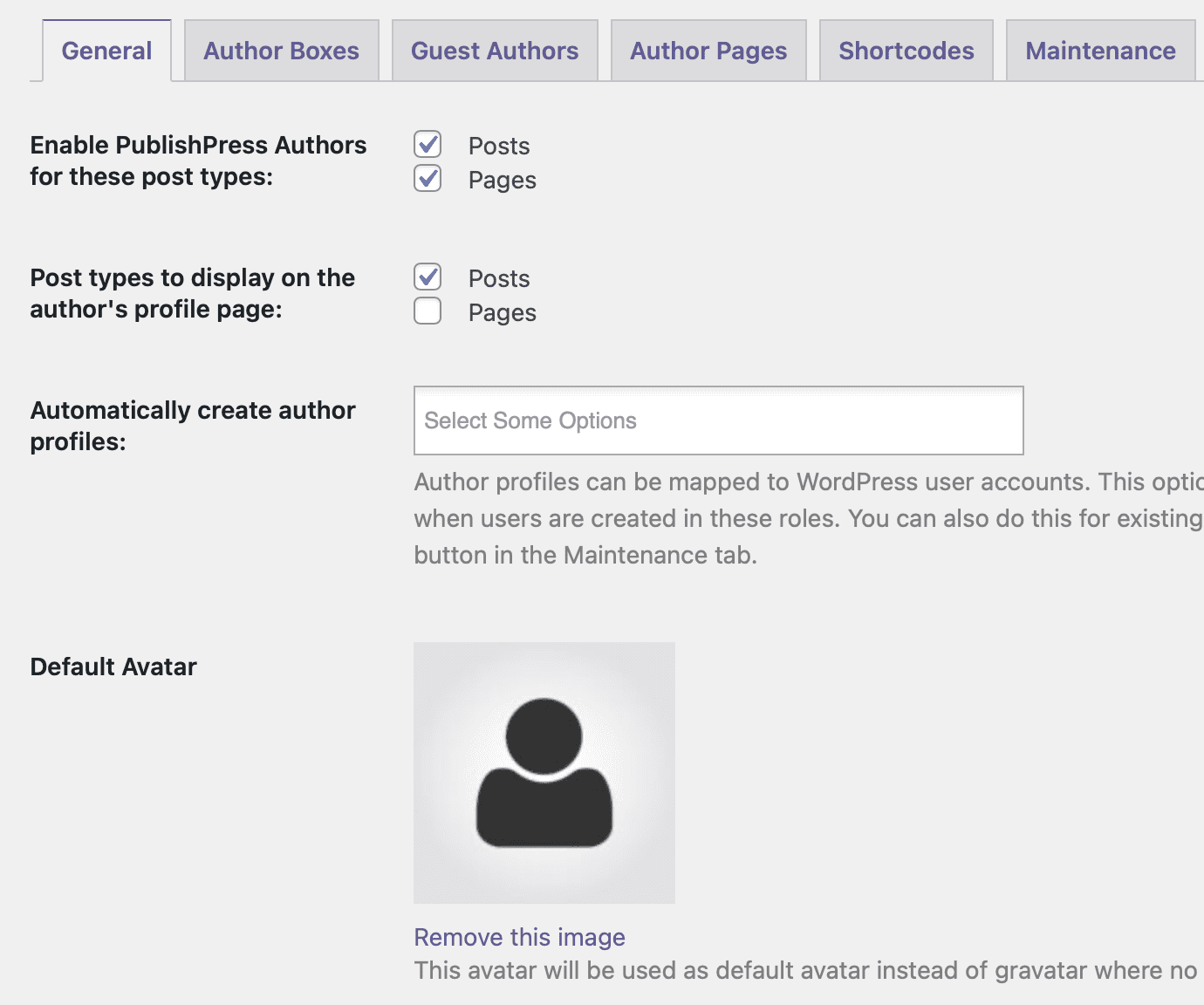Disable Posts for PublishPress Authors
The height and width of the screenshot is (1005, 1204).
point(428,145)
